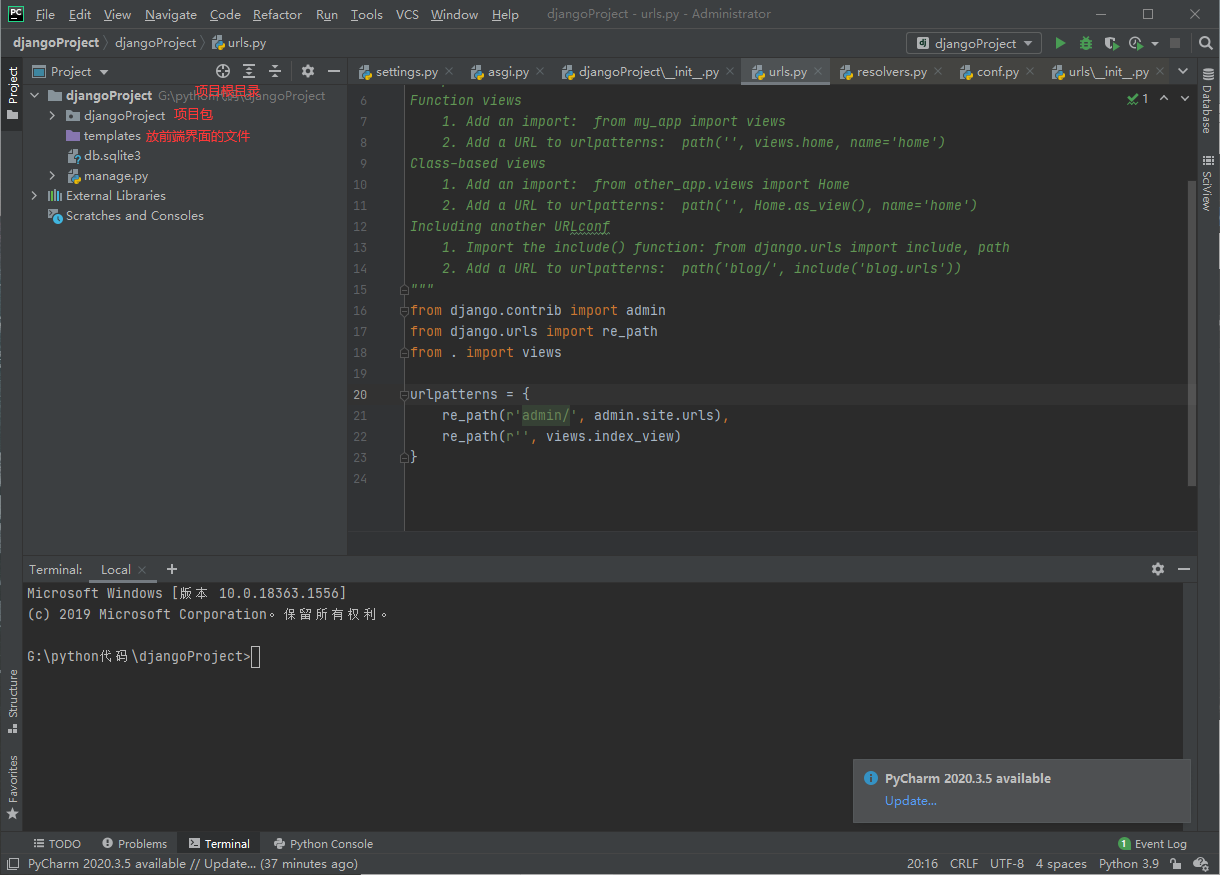1220x875 pixels.
Task: Open Terminal settings gear icon
Action: tap(1158, 569)
